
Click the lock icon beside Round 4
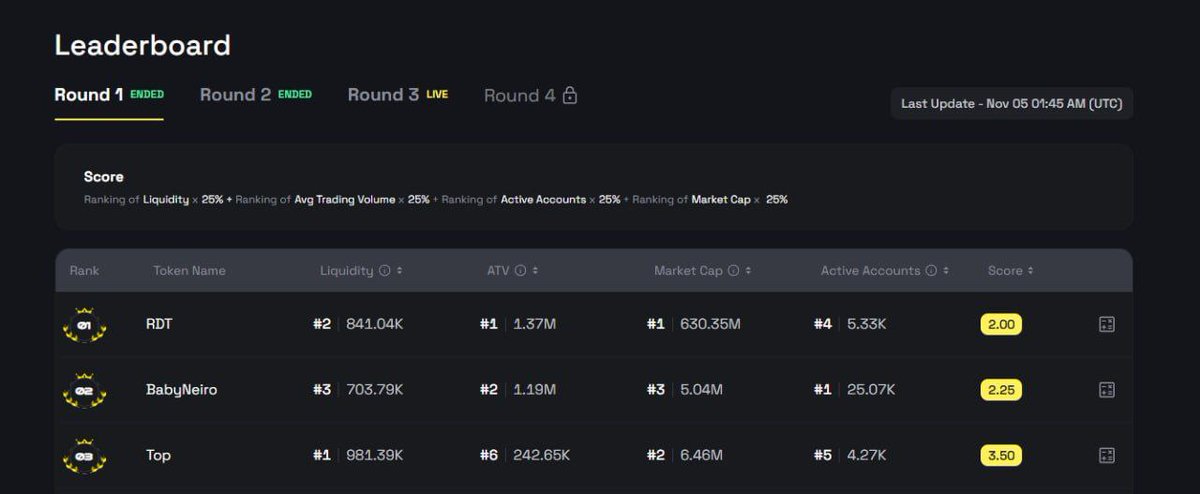click(x=570, y=96)
